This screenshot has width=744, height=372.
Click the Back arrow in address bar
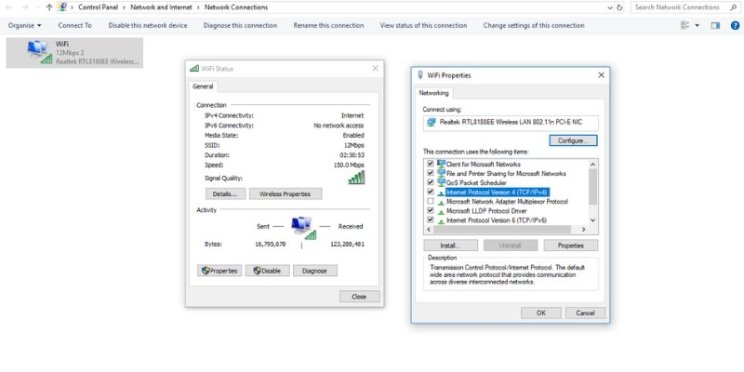coord(9,7)
